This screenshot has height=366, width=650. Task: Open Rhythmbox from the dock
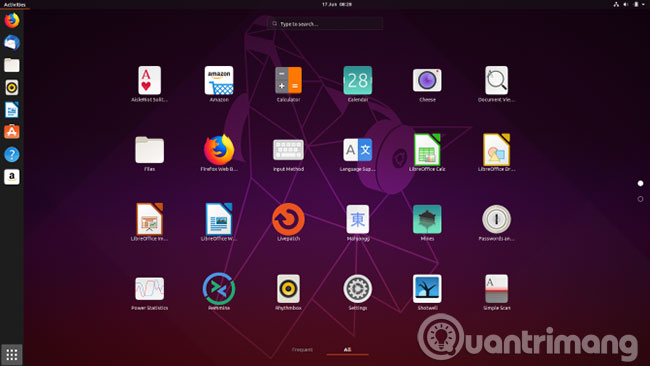tap(12, 87)
